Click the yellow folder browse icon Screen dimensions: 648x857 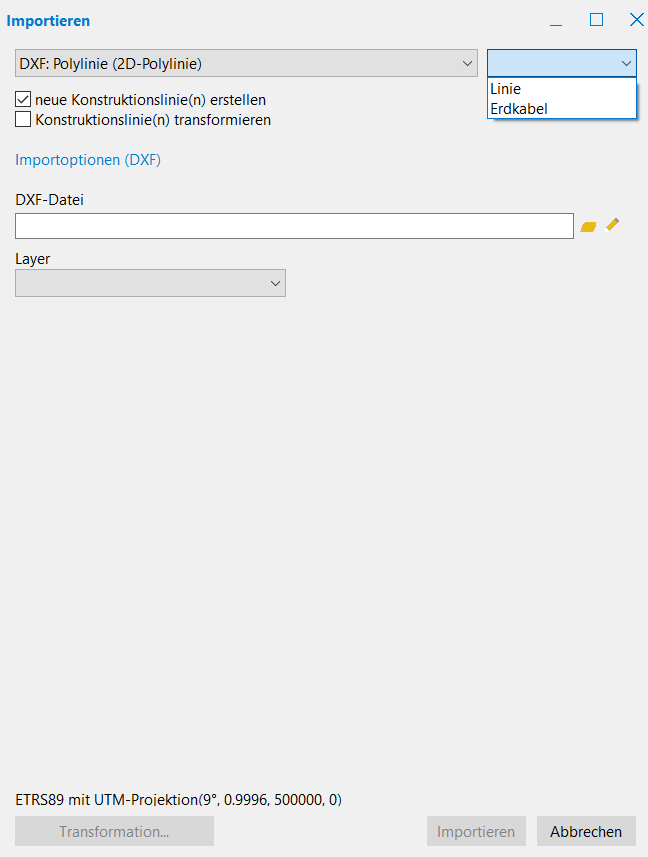pyautogui.click(x=588, y=227)
